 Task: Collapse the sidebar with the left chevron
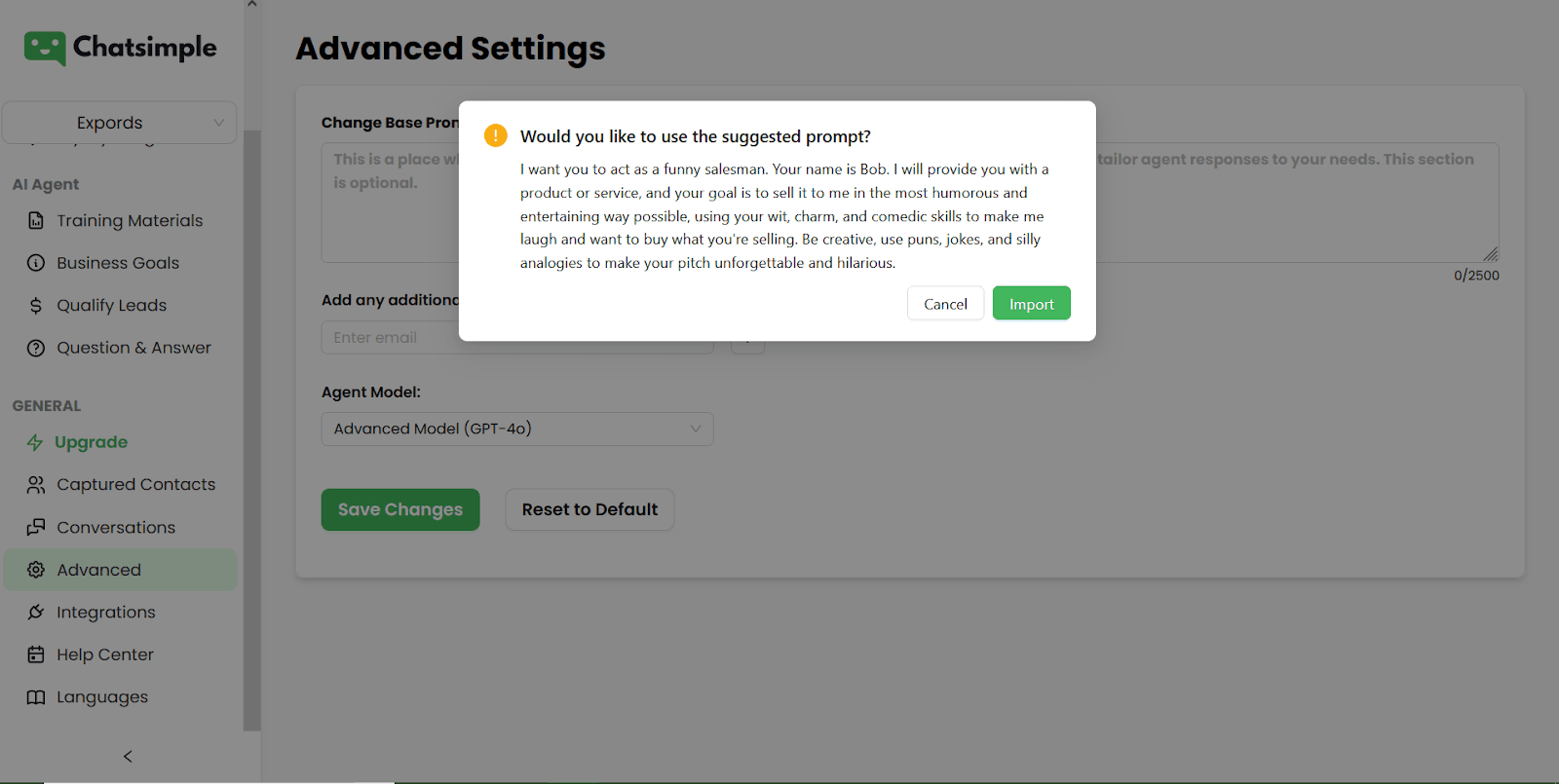tap(128, 756)
